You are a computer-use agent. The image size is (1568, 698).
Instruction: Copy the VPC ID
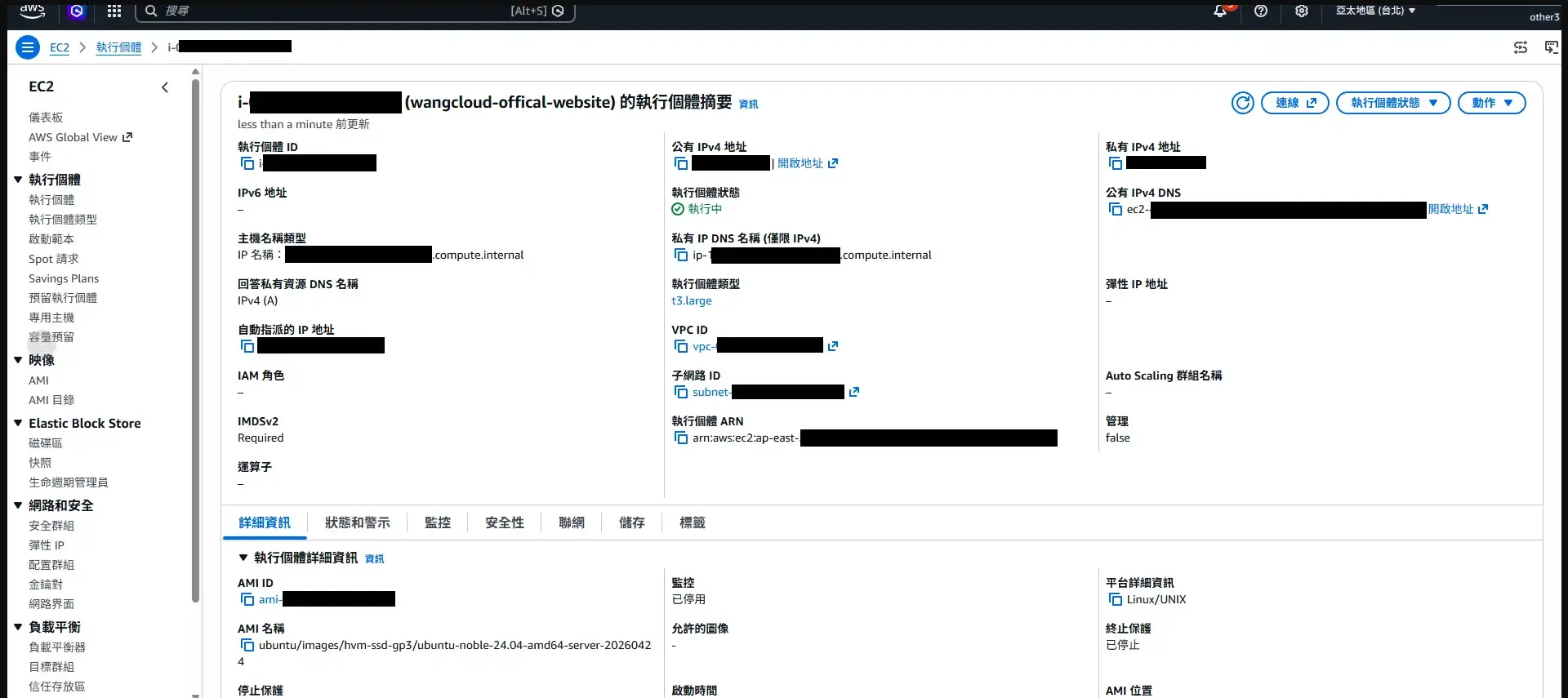681,346
